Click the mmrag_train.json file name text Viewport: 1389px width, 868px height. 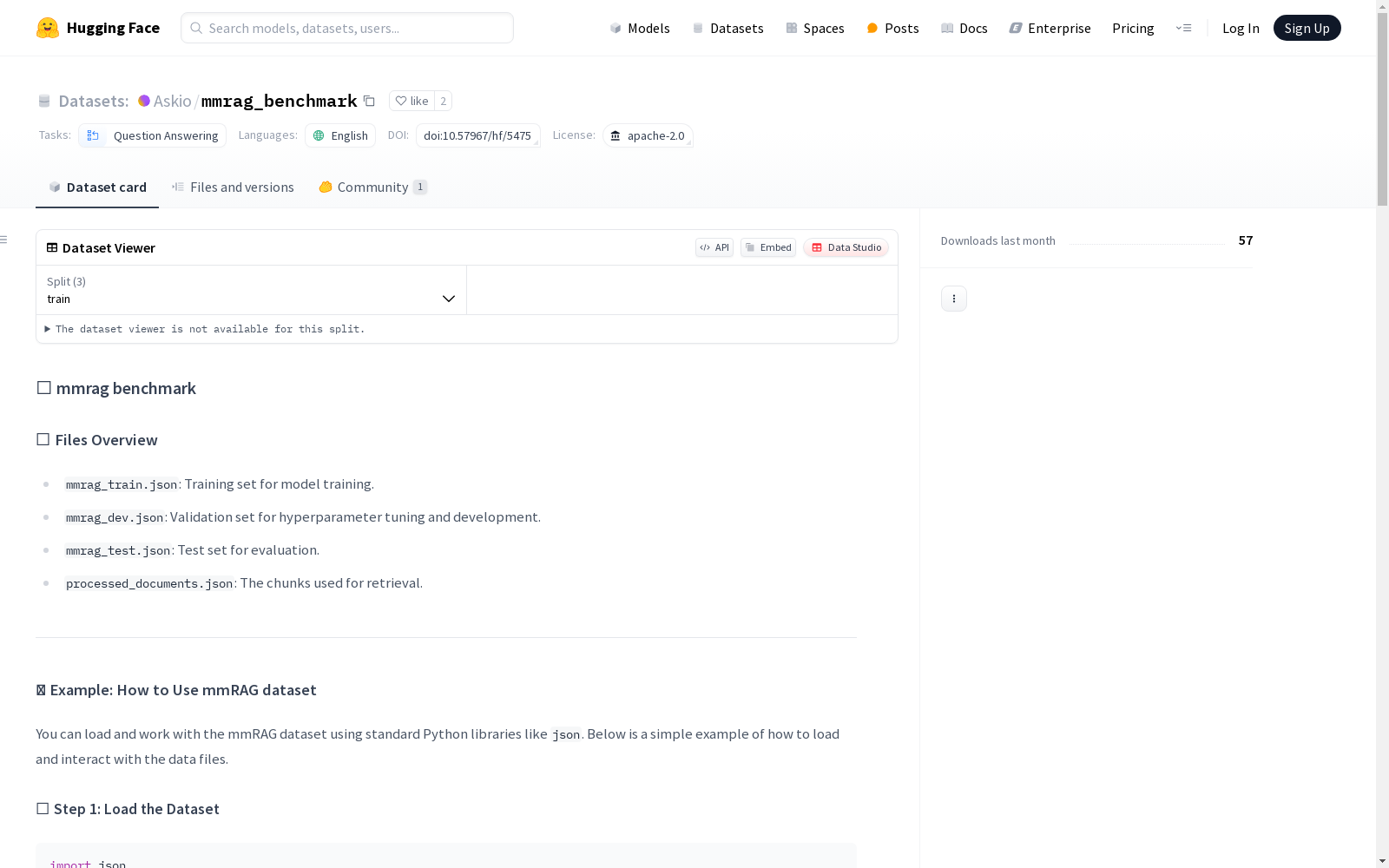coord(122,484)
